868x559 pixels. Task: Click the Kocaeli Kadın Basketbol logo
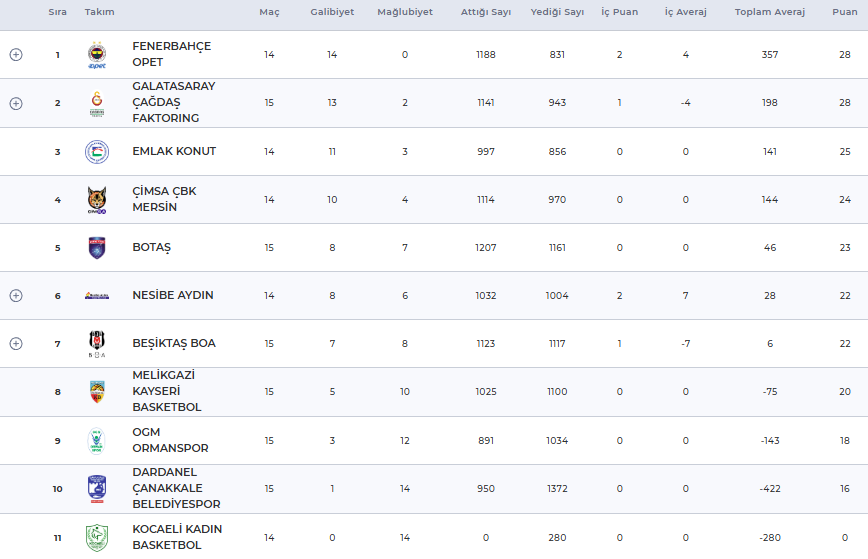[x=97, y=537]
